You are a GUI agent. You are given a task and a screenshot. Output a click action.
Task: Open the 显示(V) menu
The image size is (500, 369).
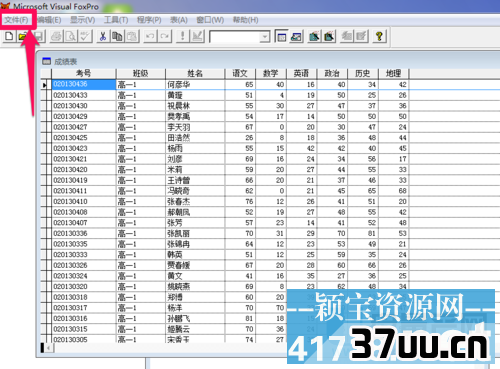tap(83, 20)
